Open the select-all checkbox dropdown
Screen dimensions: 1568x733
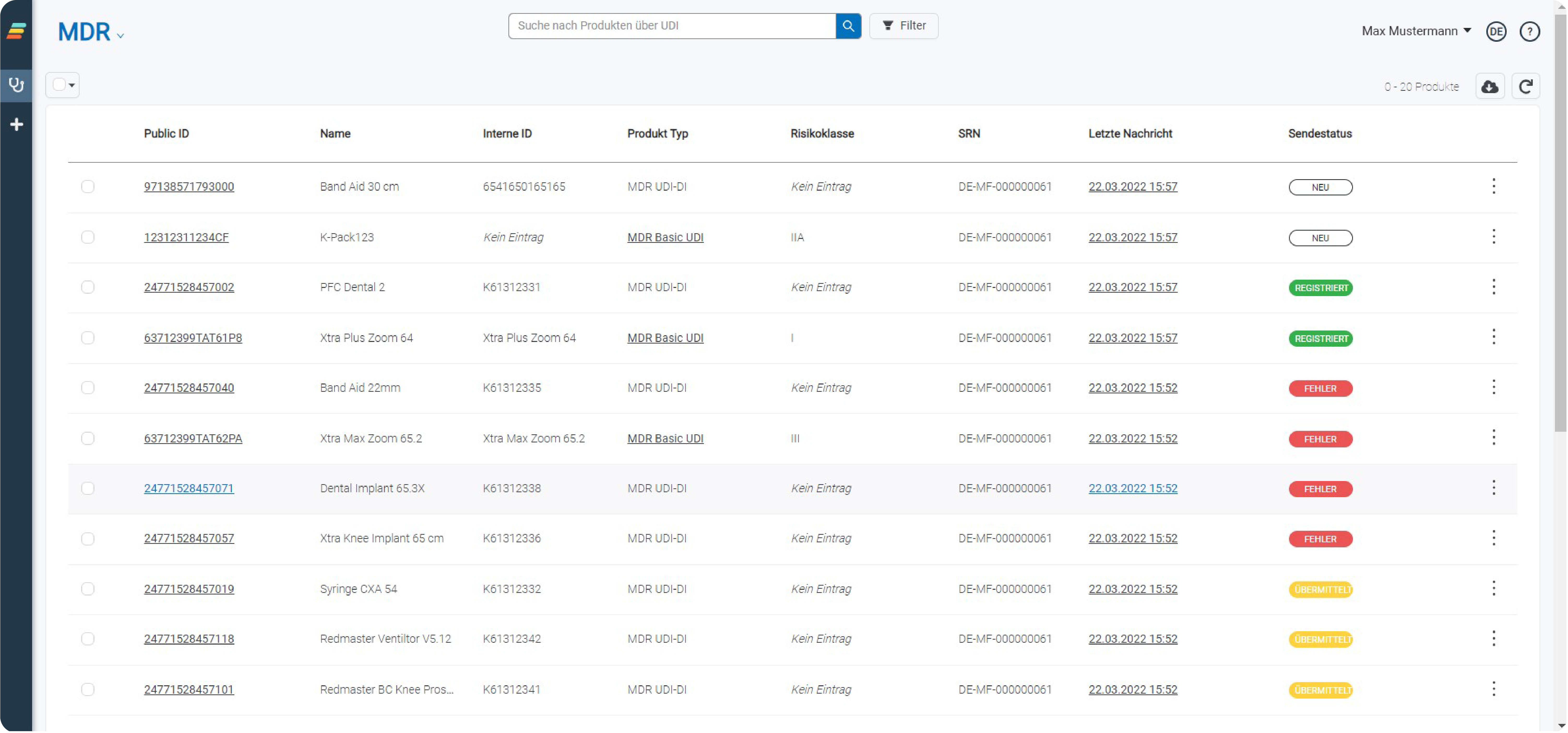(62, 85)
